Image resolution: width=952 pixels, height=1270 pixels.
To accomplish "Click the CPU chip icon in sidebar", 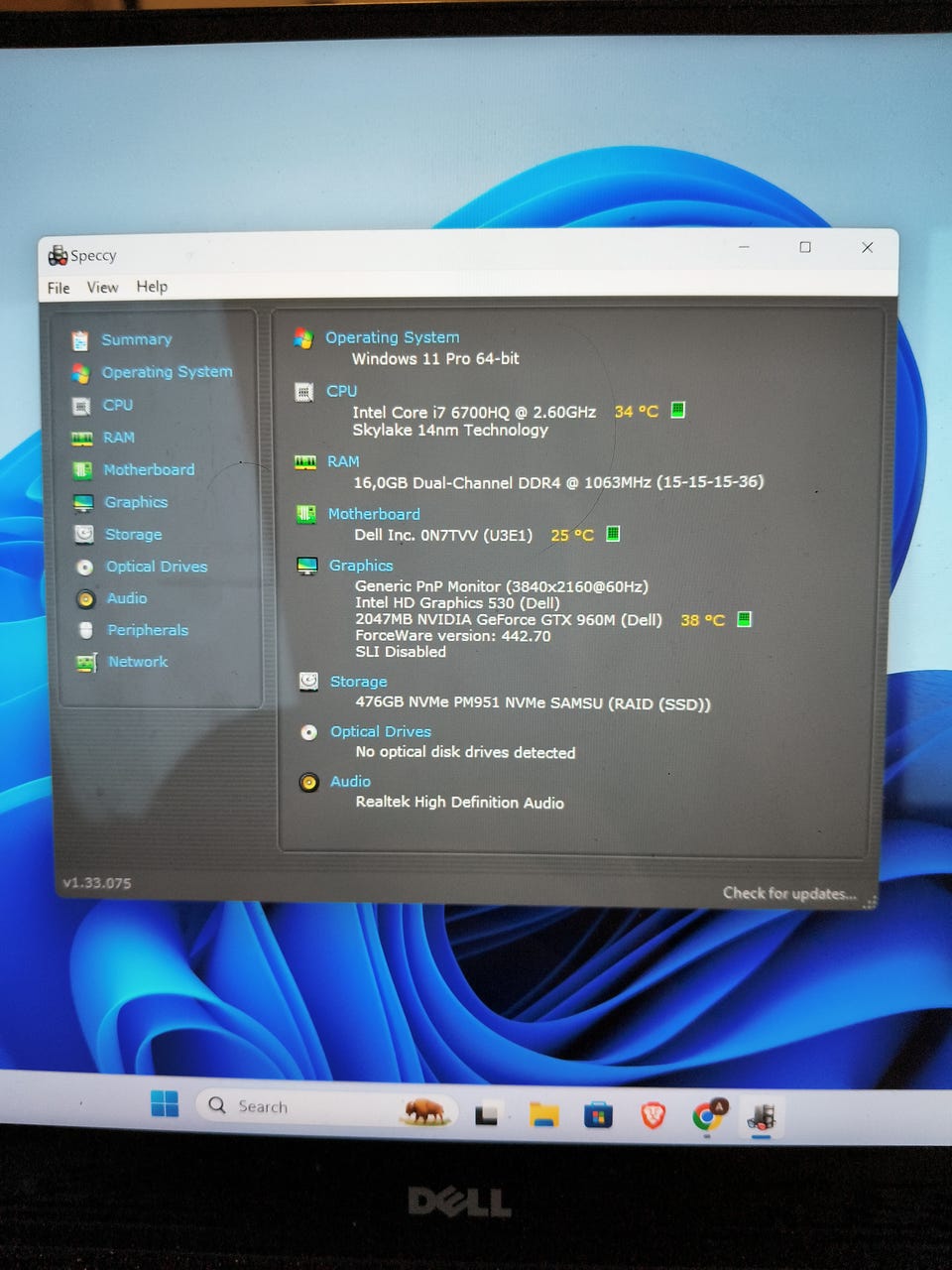I will (81, 406).
